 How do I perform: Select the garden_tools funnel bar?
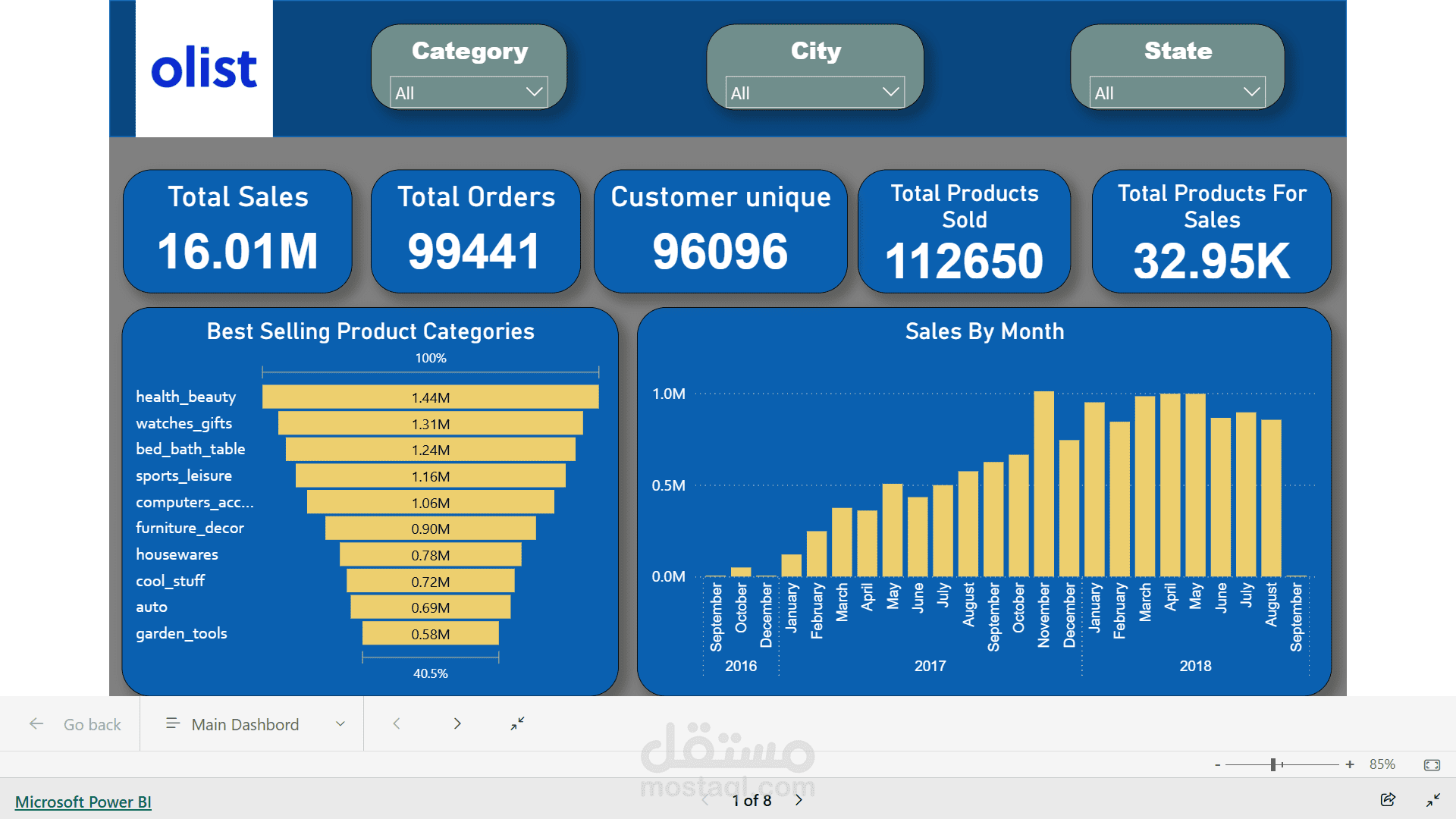pyautogui.click(x=430, y=633)
